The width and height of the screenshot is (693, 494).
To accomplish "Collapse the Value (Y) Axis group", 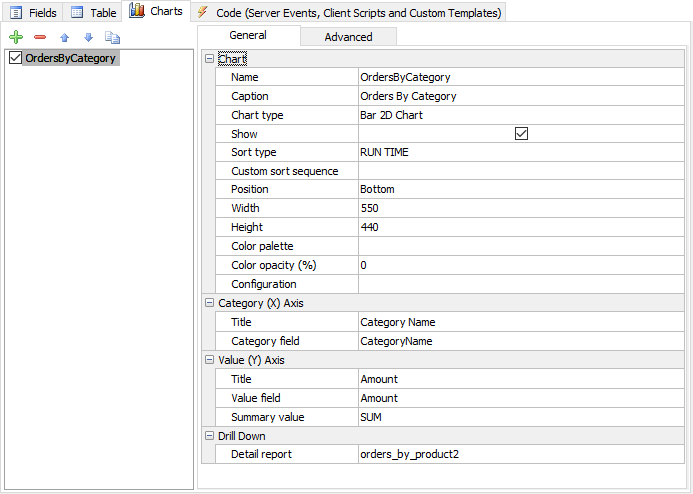I will click(x=209, y=360).
